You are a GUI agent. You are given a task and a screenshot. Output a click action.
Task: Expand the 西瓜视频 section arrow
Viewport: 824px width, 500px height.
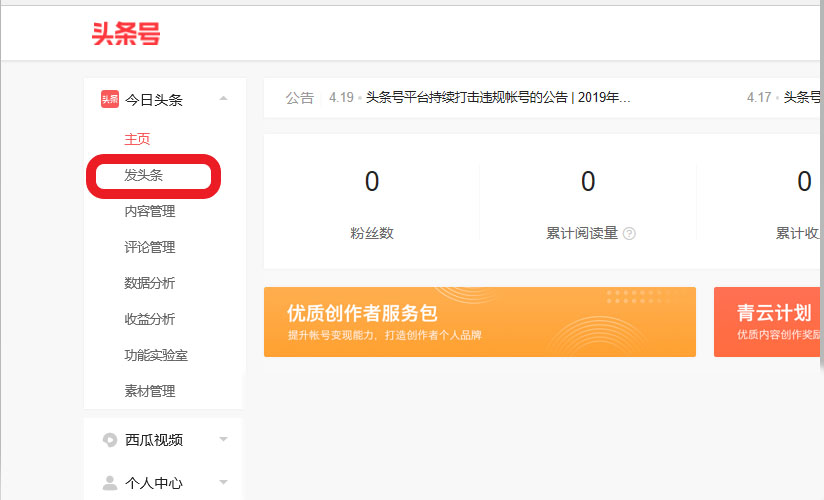tap(223, 439)
